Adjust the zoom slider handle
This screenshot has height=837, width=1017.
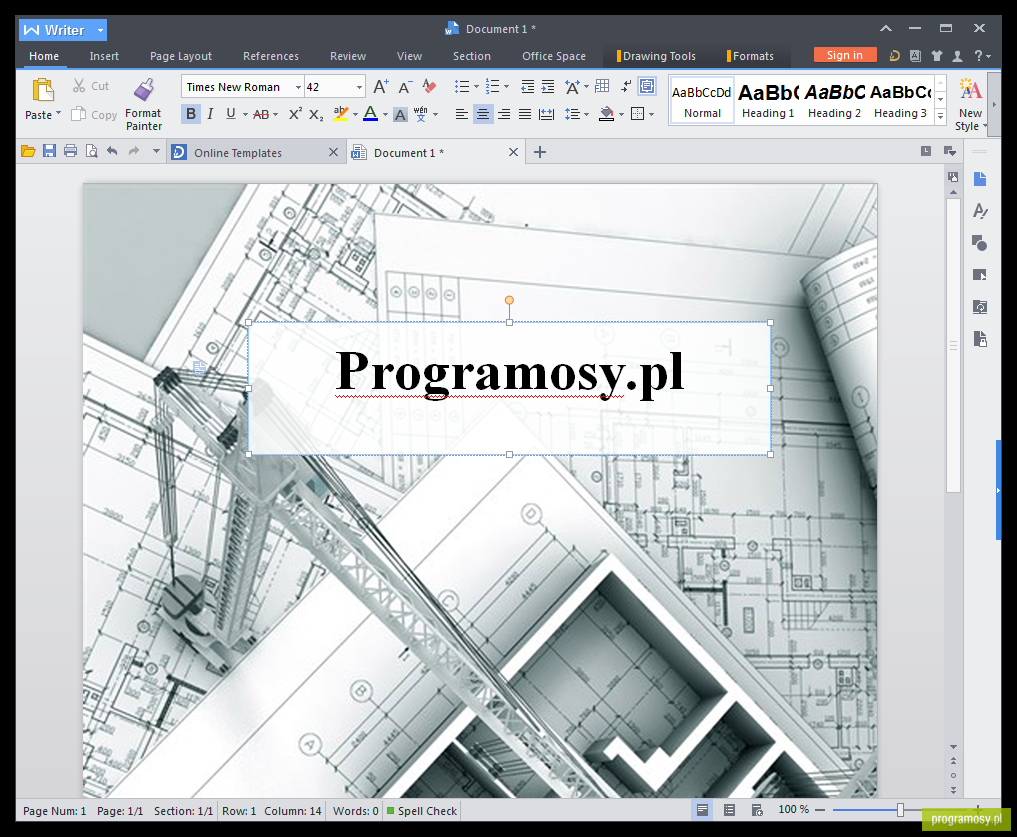point(900,810)
